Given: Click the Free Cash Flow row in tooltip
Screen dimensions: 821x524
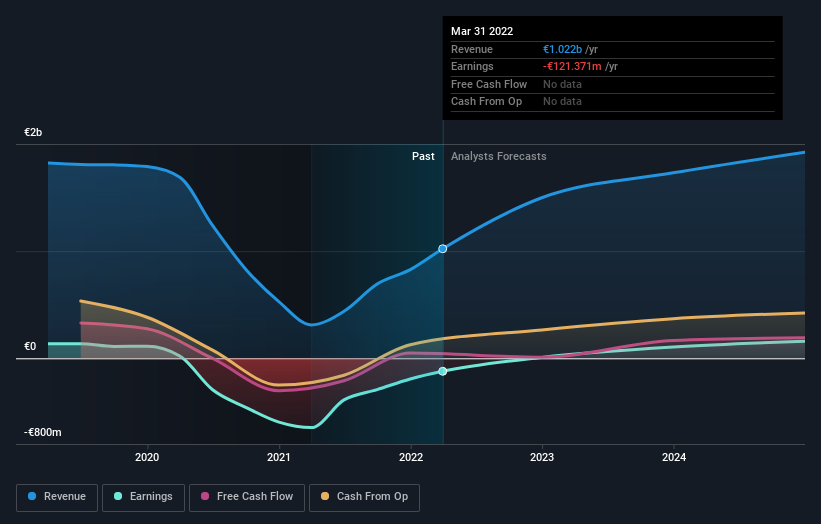Looking at the screenshot, I should 613,84.
